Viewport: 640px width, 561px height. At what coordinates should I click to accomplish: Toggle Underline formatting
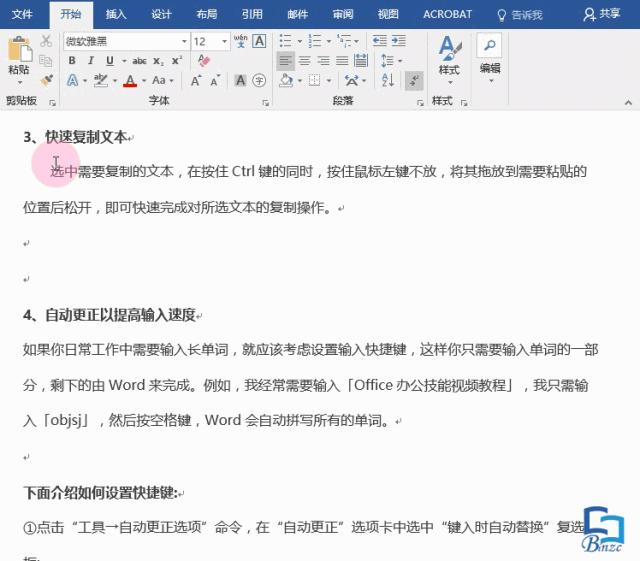click(109, 61)
